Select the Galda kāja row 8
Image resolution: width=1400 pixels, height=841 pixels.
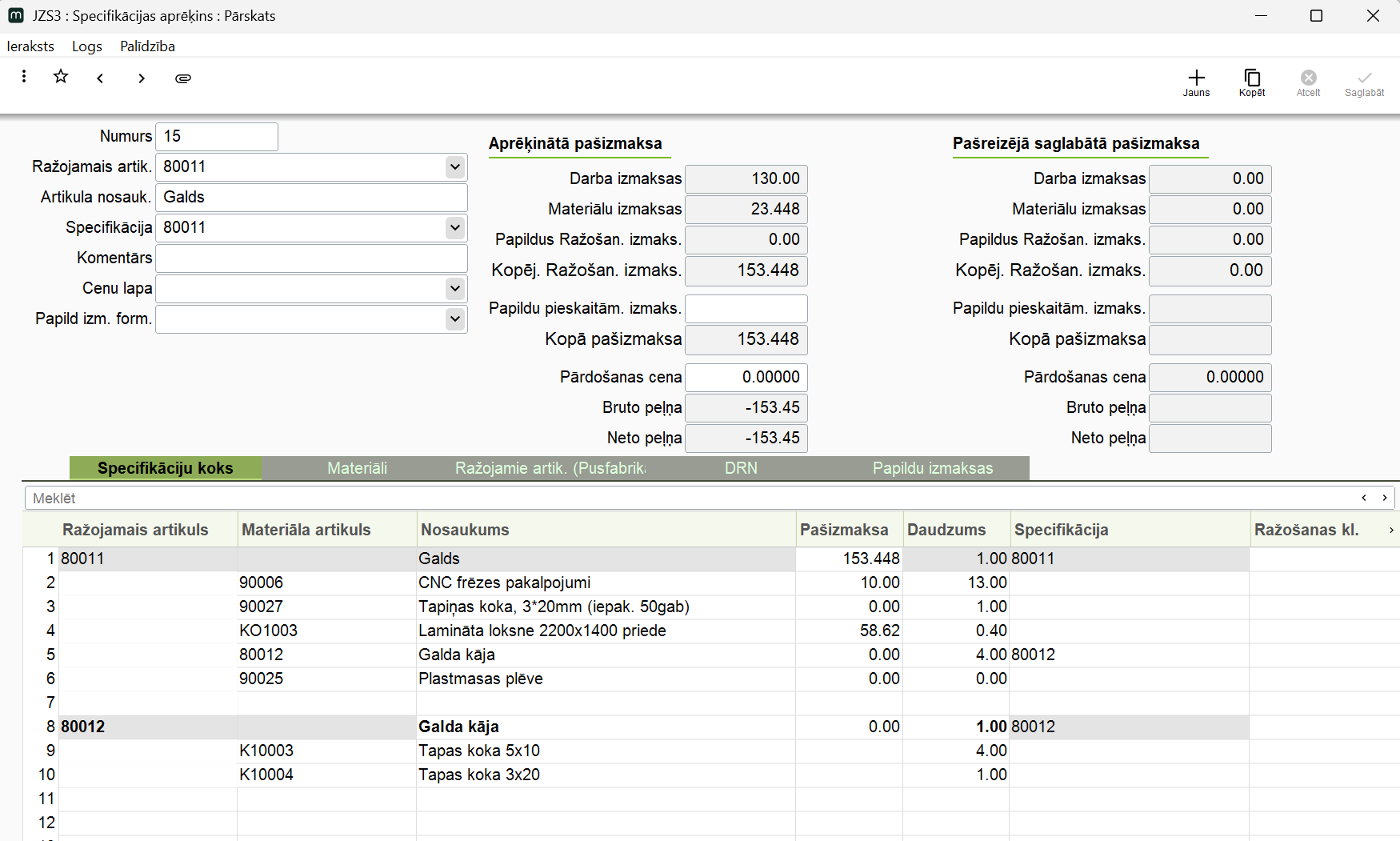pos(458,727)
